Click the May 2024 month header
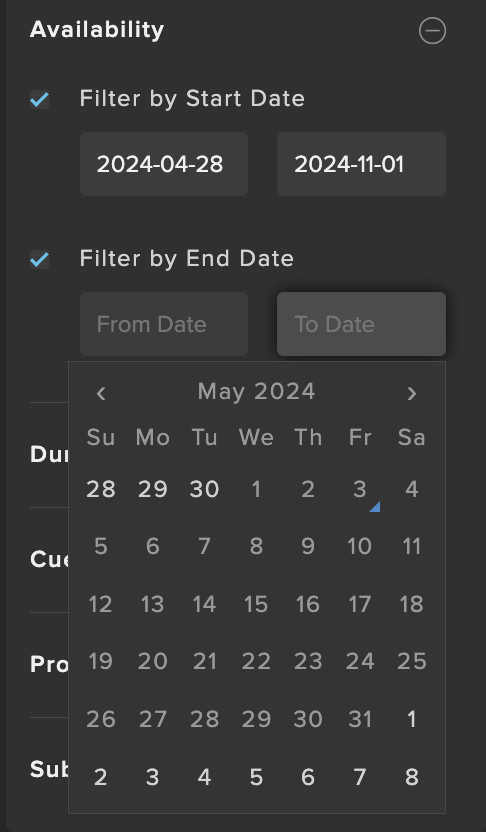486x832 pixels. [x=256, y=392]
